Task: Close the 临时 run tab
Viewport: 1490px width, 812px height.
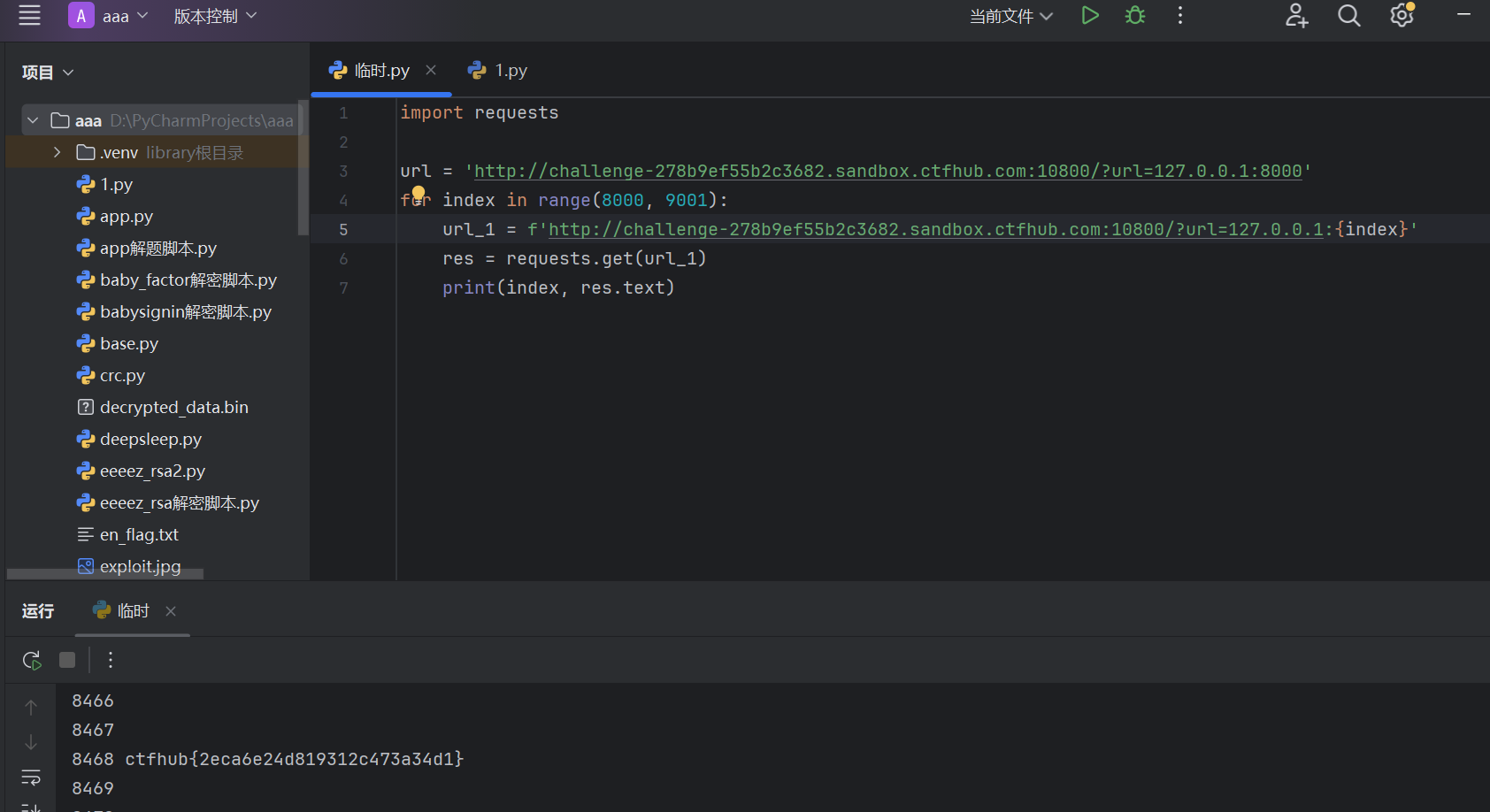Action: pyautogui.click(x=171, y=611)
